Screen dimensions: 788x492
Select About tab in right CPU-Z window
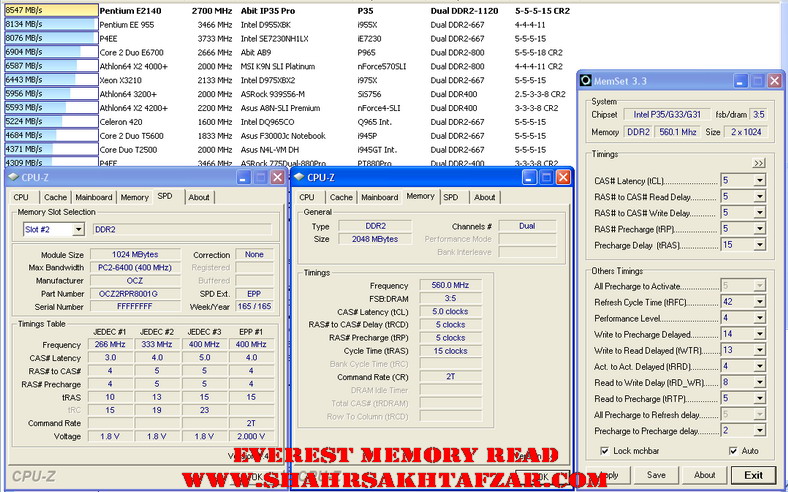[484, 198]
